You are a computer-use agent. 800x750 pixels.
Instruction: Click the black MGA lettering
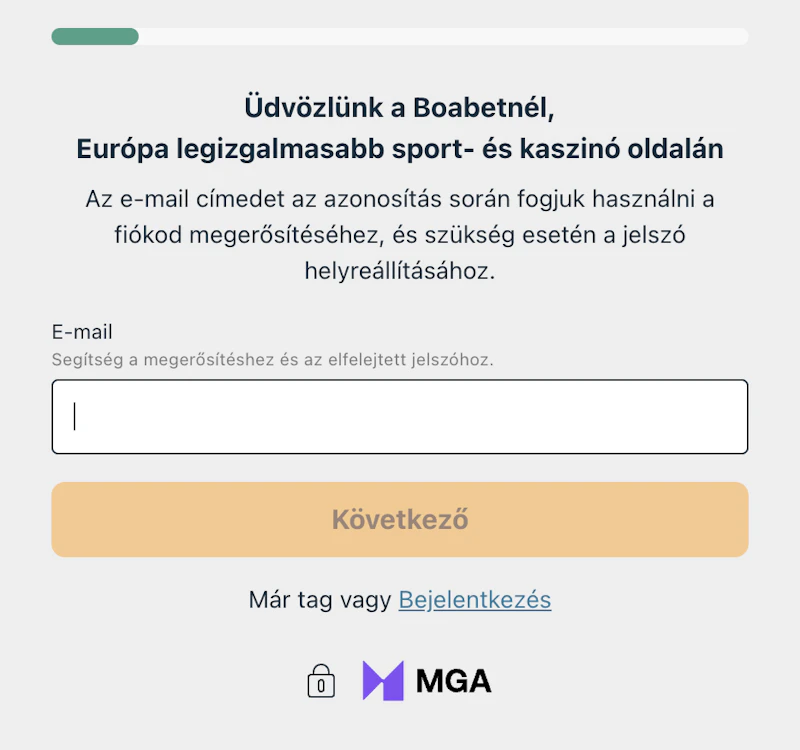click(x=453, y=681)
